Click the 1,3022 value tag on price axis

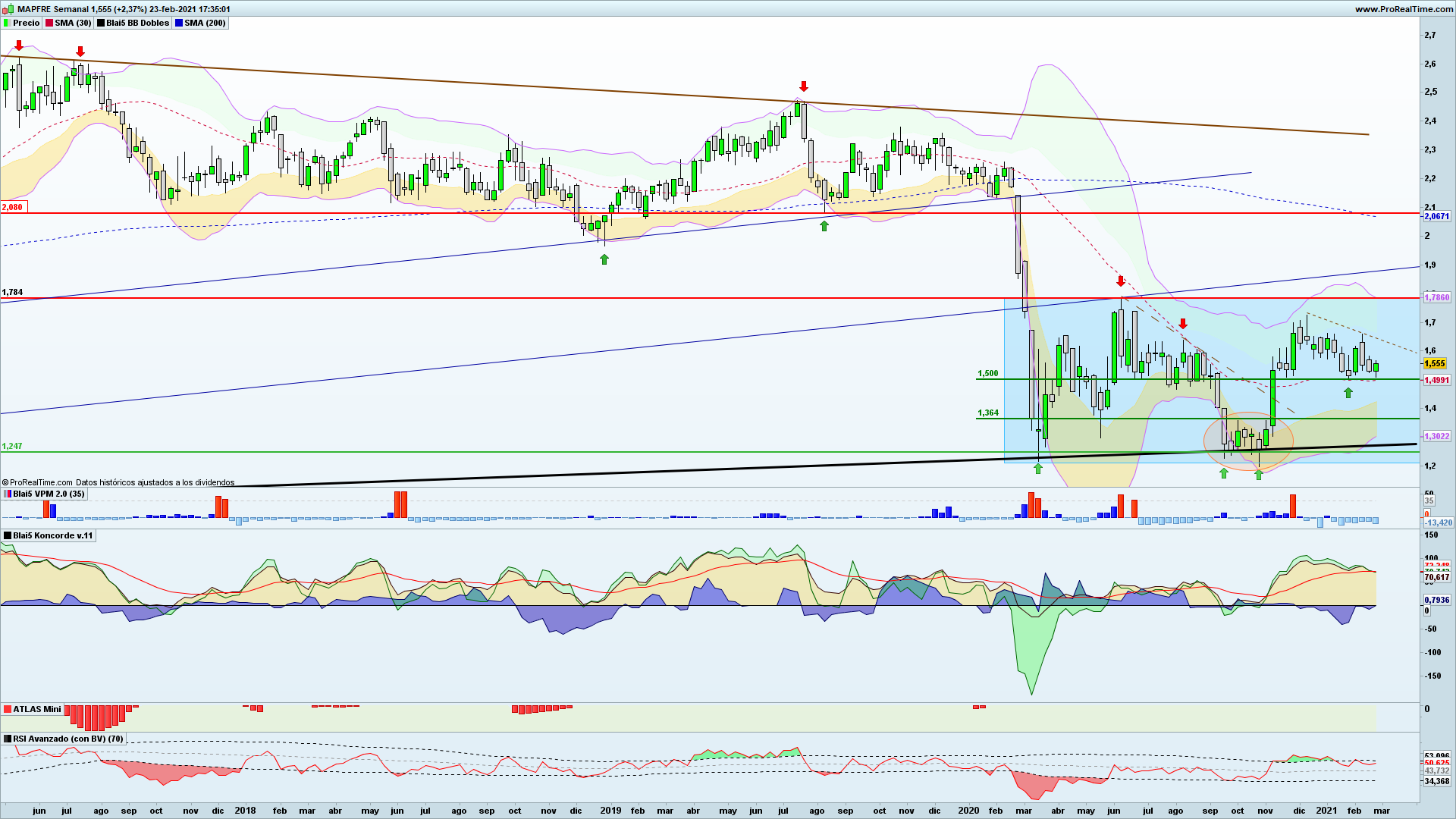(1437, 436)
